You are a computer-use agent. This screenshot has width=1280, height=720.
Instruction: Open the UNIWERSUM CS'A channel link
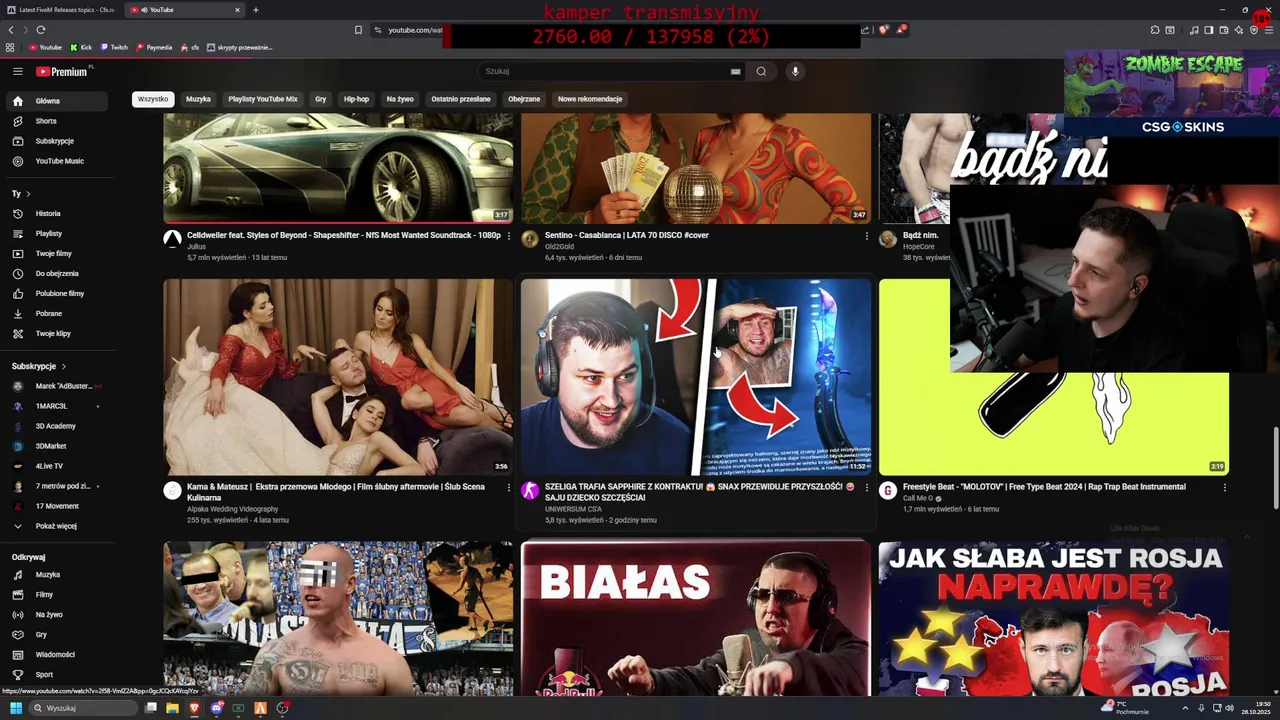(x=573, y=509)
